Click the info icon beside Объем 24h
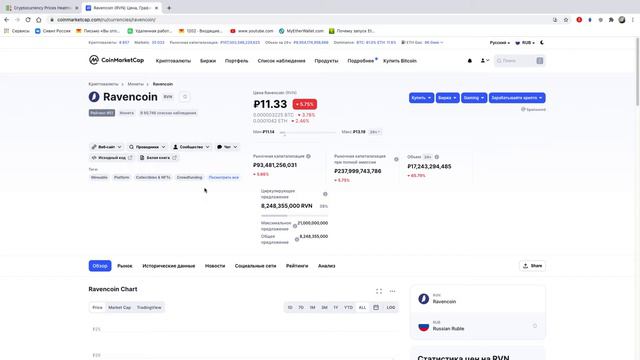 click(x=437, y=157)
